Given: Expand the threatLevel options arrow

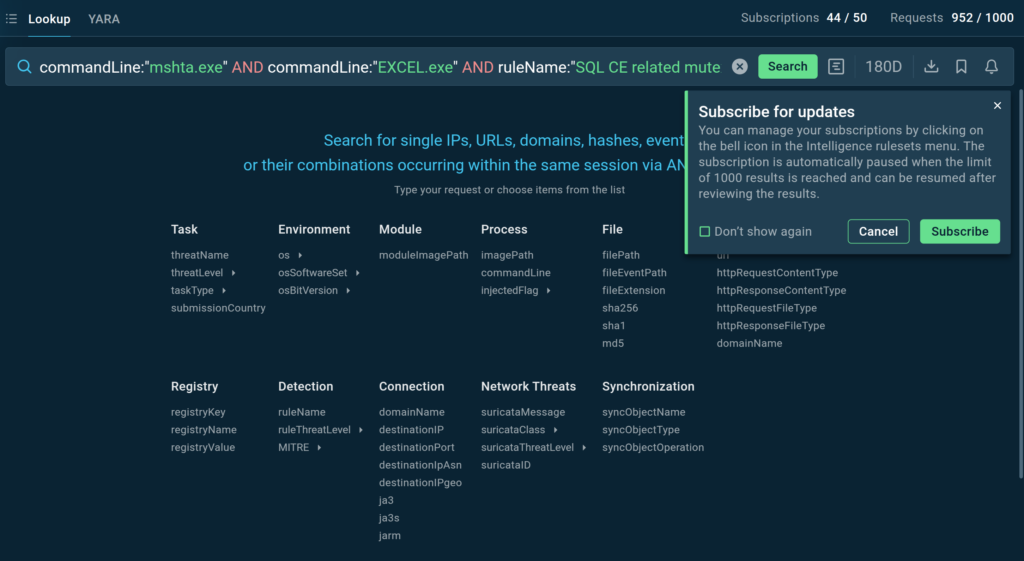Looking at the screenshot, I should coord(234,273).
